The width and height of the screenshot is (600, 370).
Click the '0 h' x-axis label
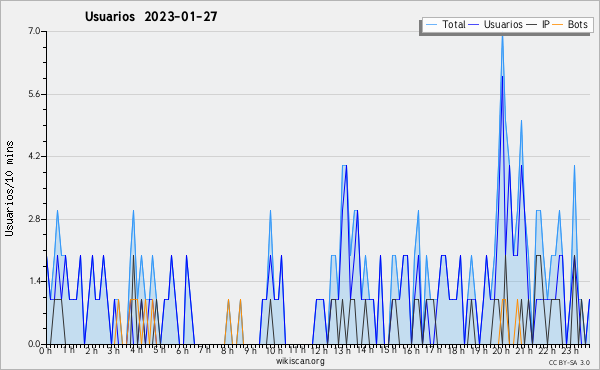[x=46, y=351]
